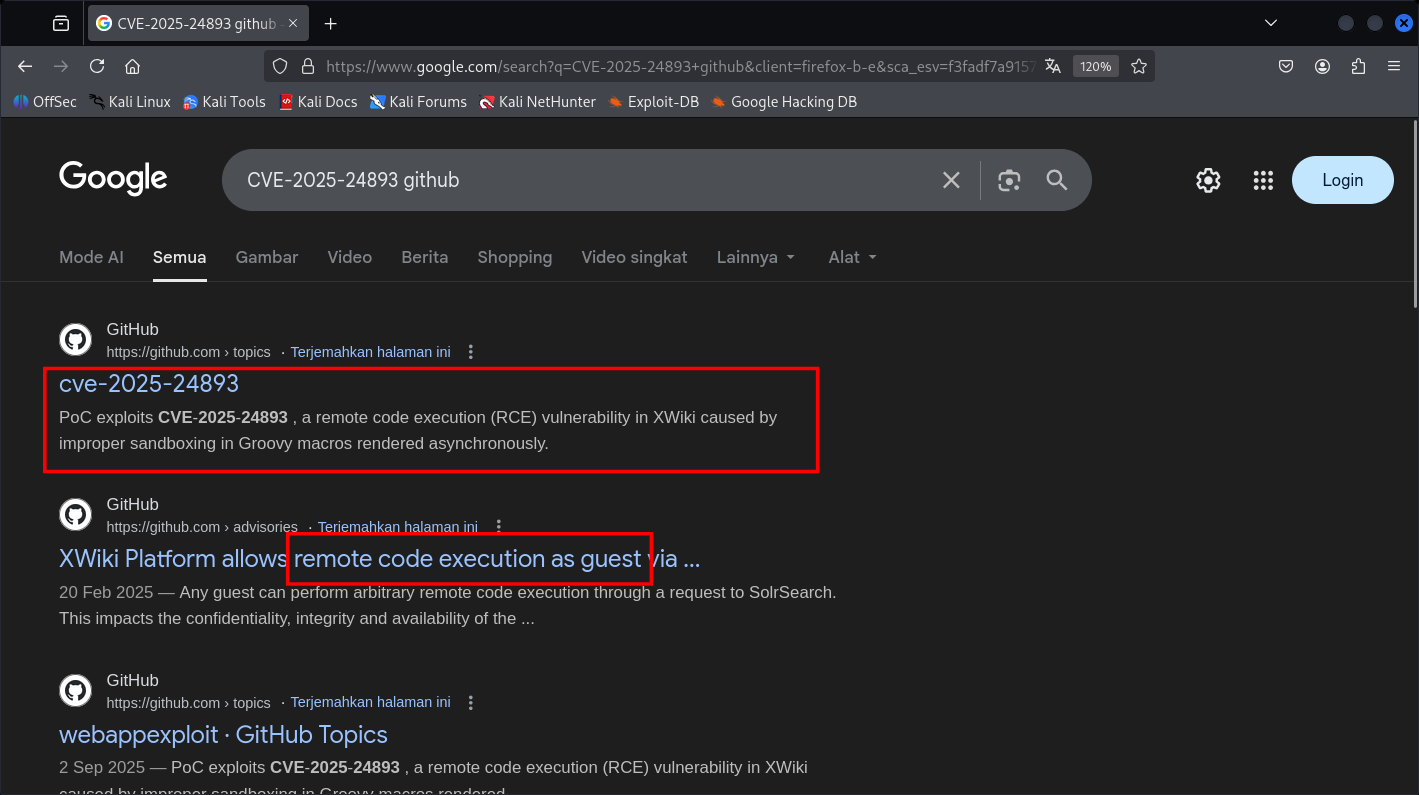
Task: Click the Login button
Action: click(x=1342, y=180)
